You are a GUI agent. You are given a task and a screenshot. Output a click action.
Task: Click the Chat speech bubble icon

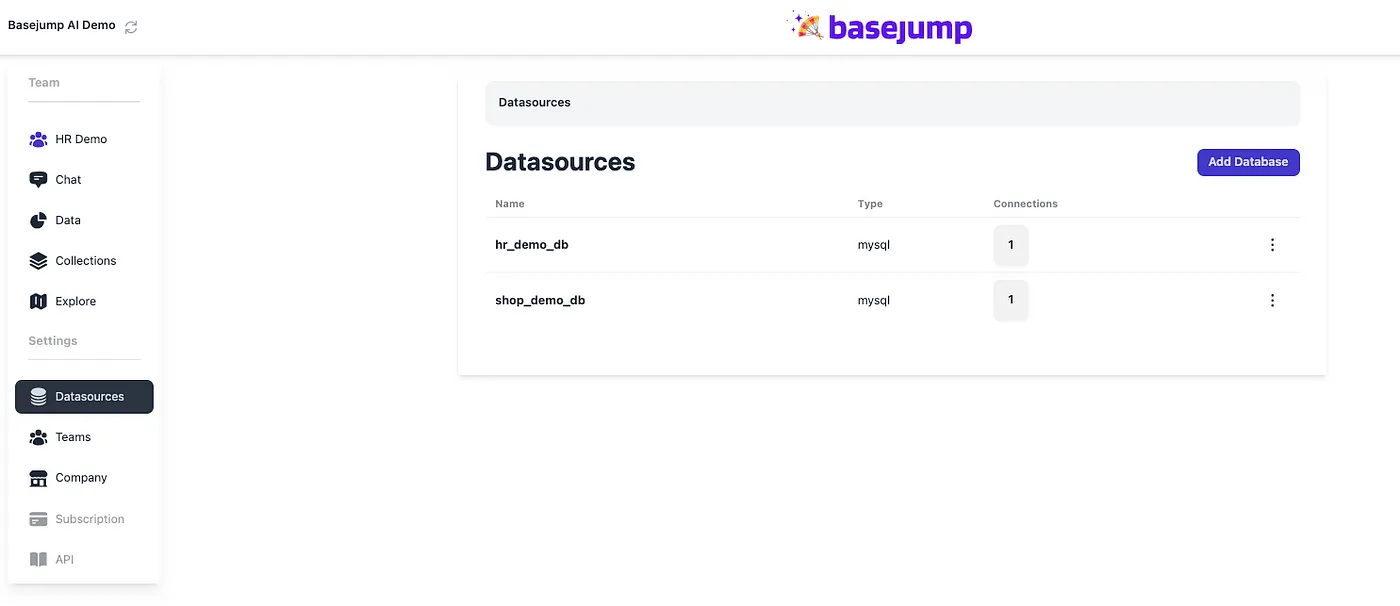tap(38, 180)
